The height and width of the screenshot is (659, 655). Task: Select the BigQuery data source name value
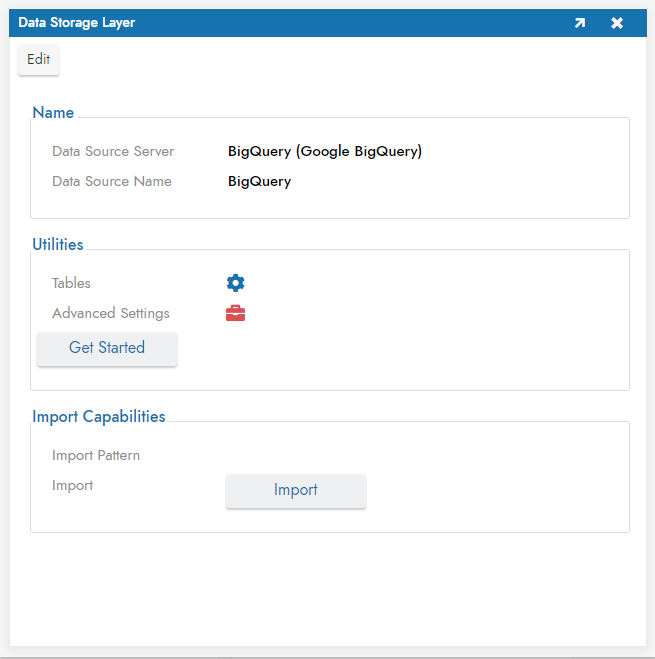259,181
